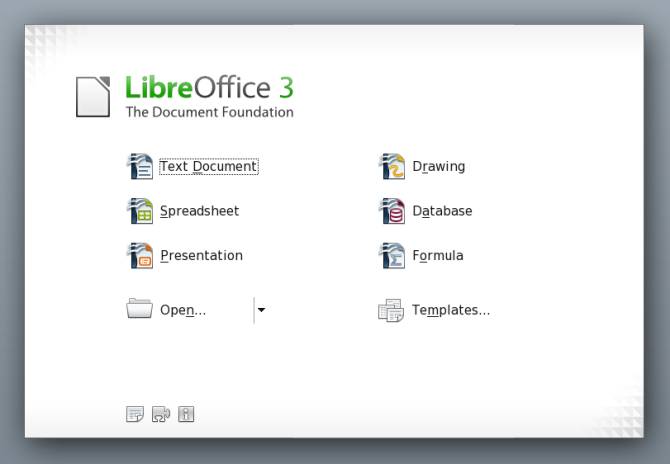Open the get-more-templates icon at bottom
This screenshot has height=464, width=670.
coord(135,414)
